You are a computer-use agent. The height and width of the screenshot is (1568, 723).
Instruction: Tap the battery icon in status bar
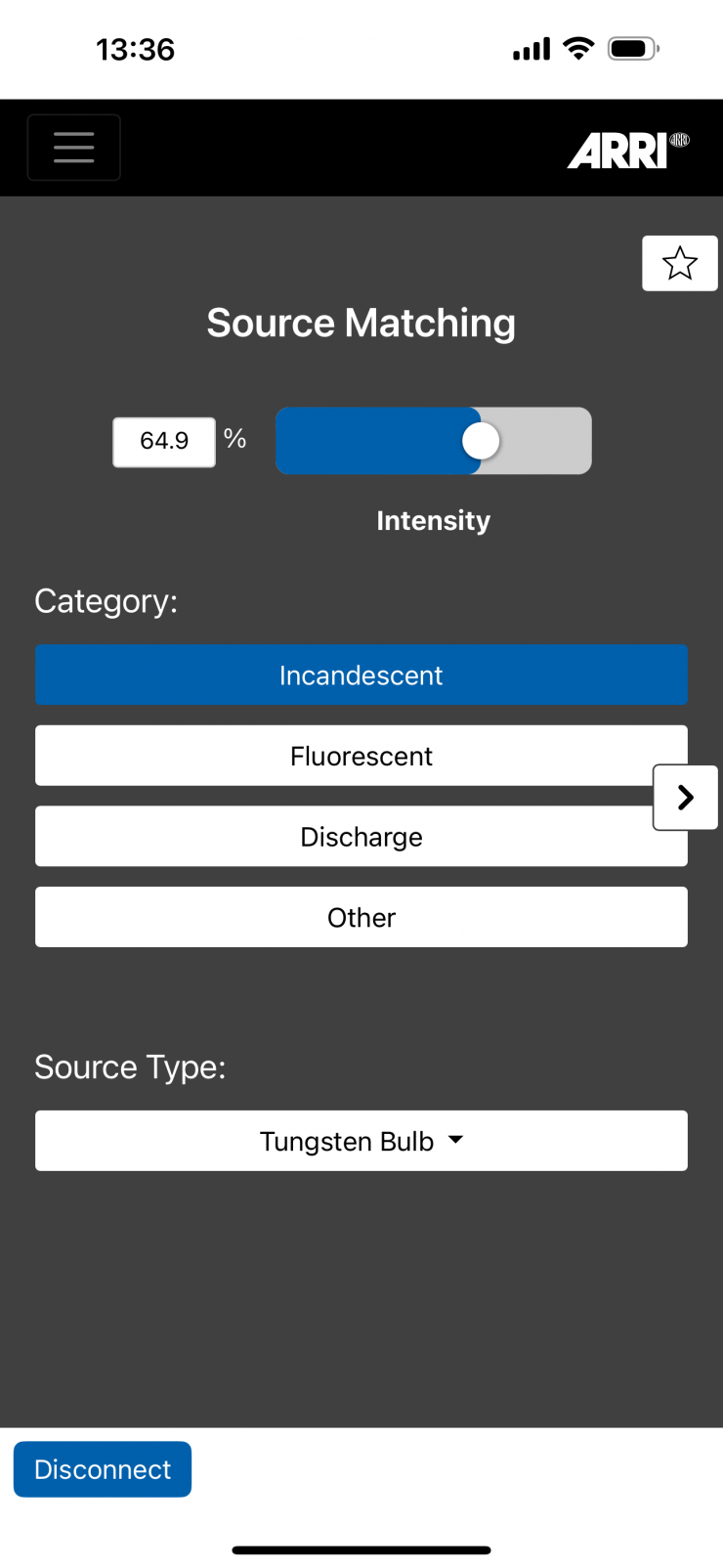coord(633,49)
